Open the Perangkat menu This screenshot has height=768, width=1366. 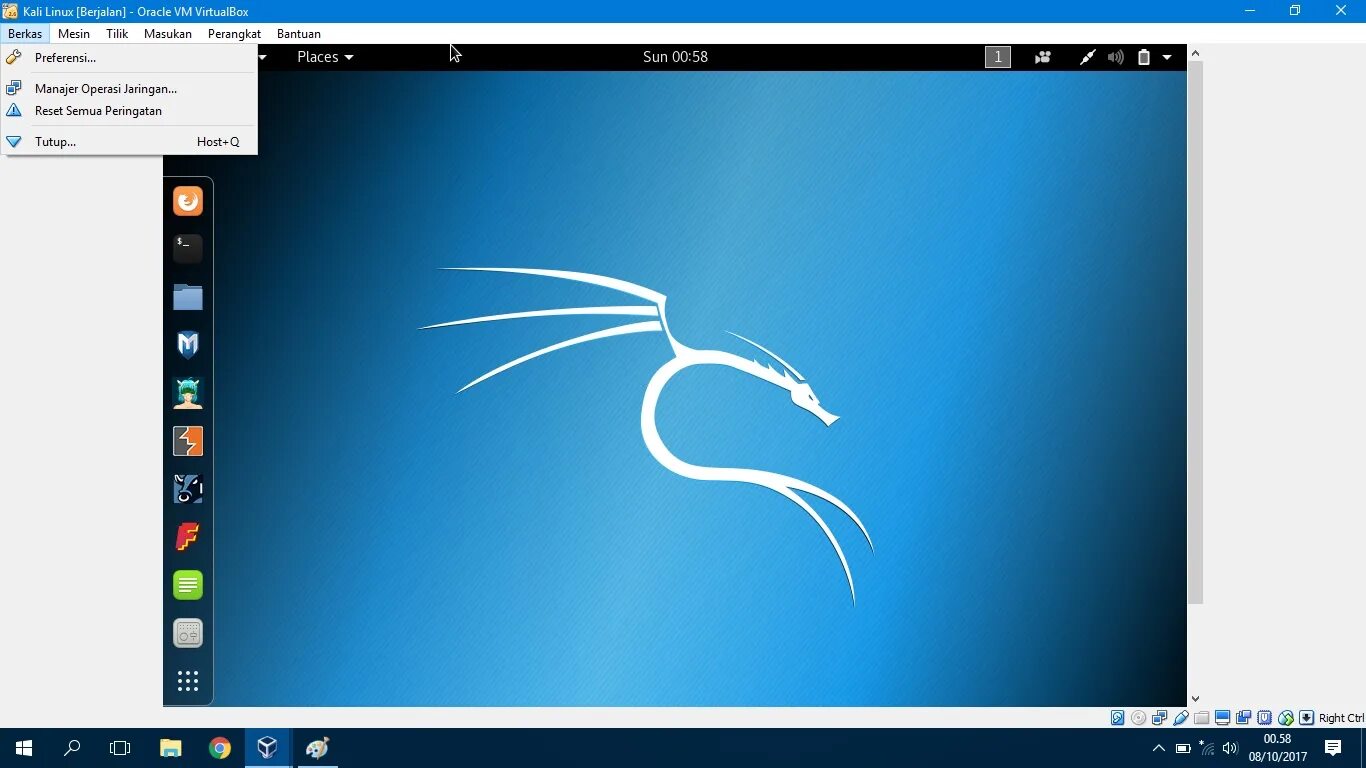(x=234, y=33)
